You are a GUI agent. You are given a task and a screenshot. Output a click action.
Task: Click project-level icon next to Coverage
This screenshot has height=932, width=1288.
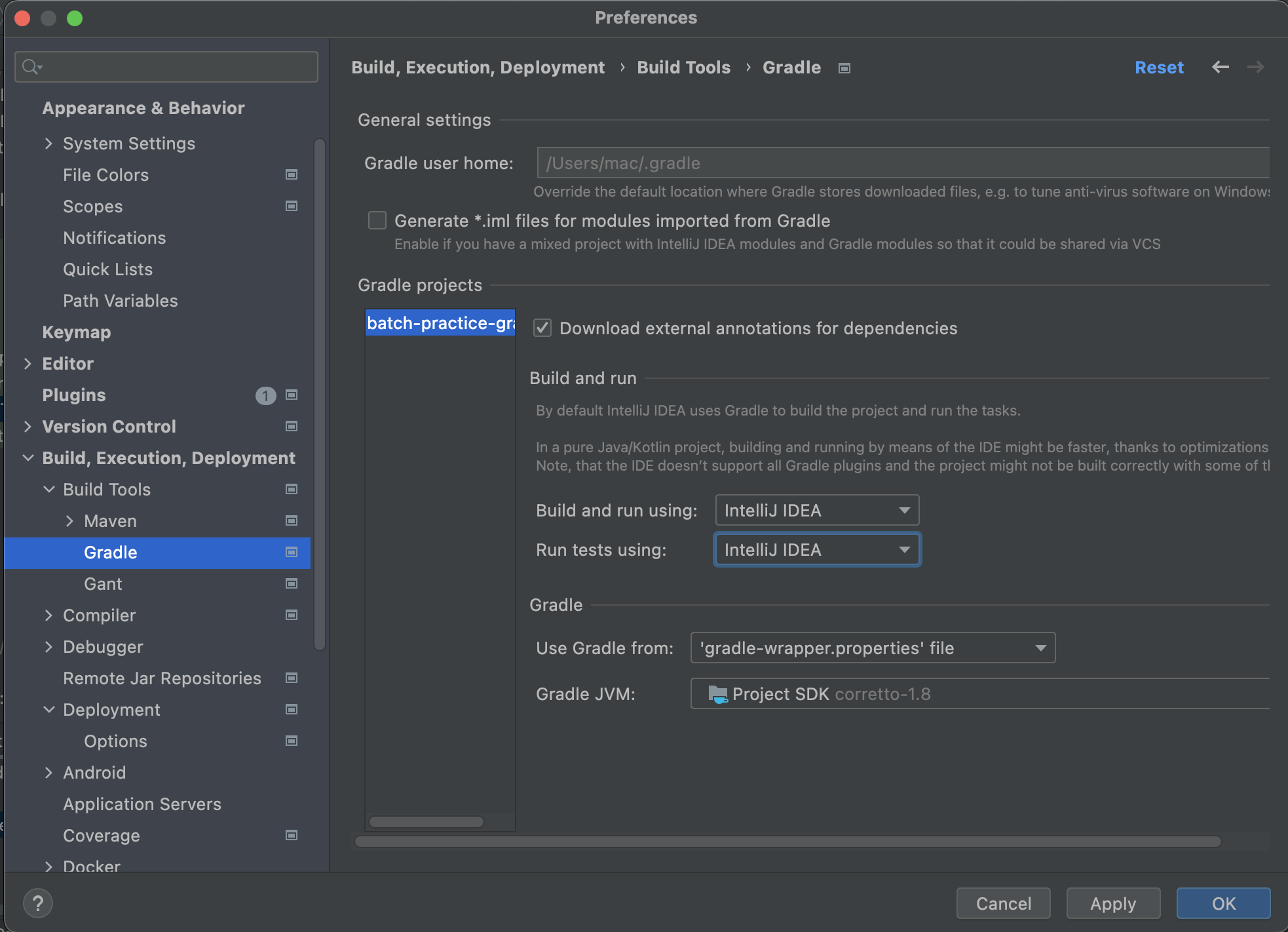[x=292, y=836]
